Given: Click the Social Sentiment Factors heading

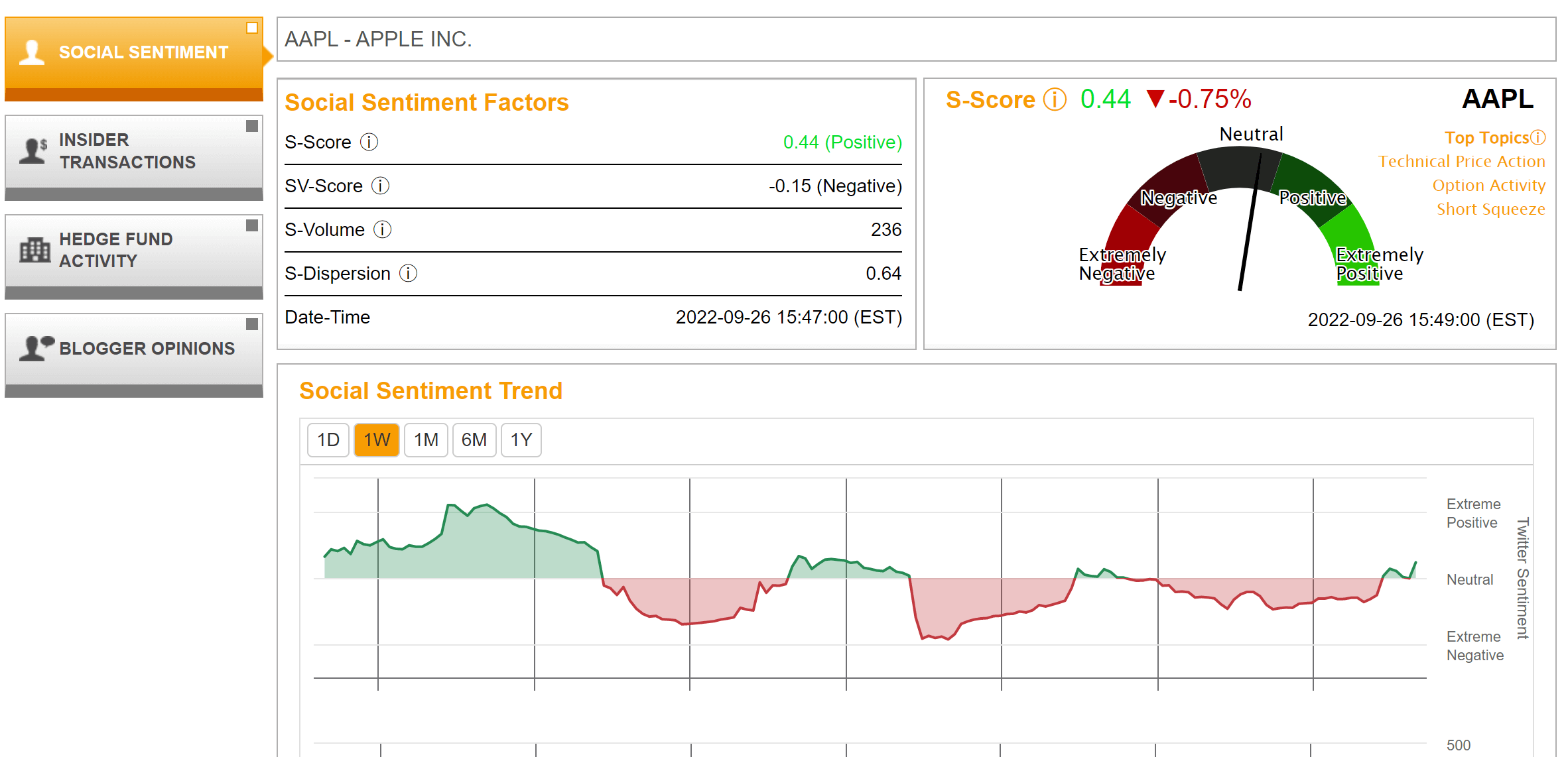Looking at the screenshot, I should click(x=426, y=103).
